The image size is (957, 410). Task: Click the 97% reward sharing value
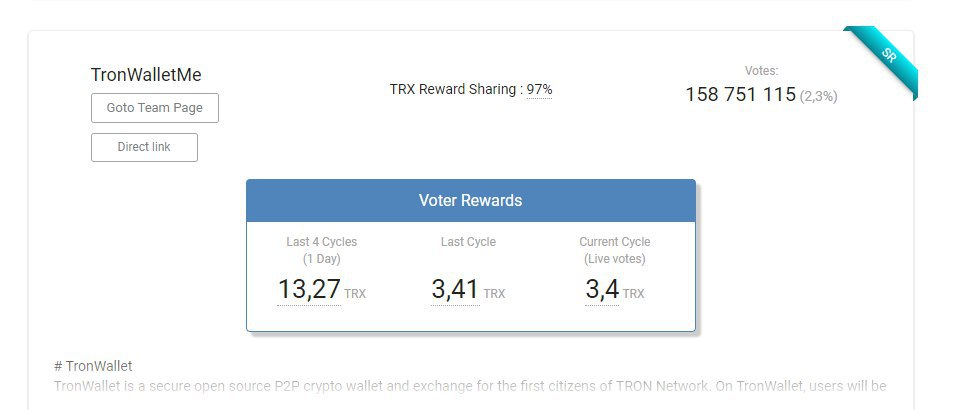[x=540, y=90]
